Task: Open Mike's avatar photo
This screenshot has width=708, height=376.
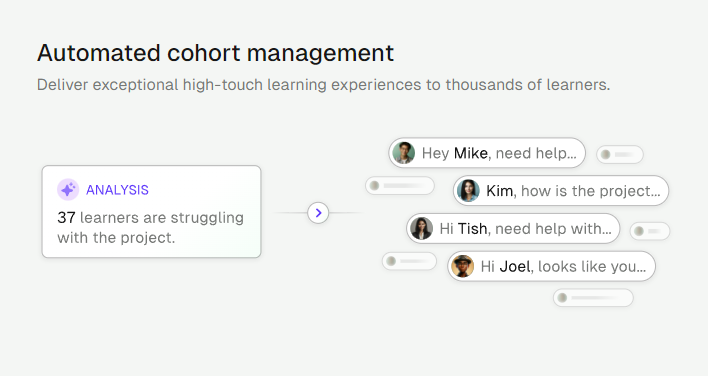Action: [404, 153]
